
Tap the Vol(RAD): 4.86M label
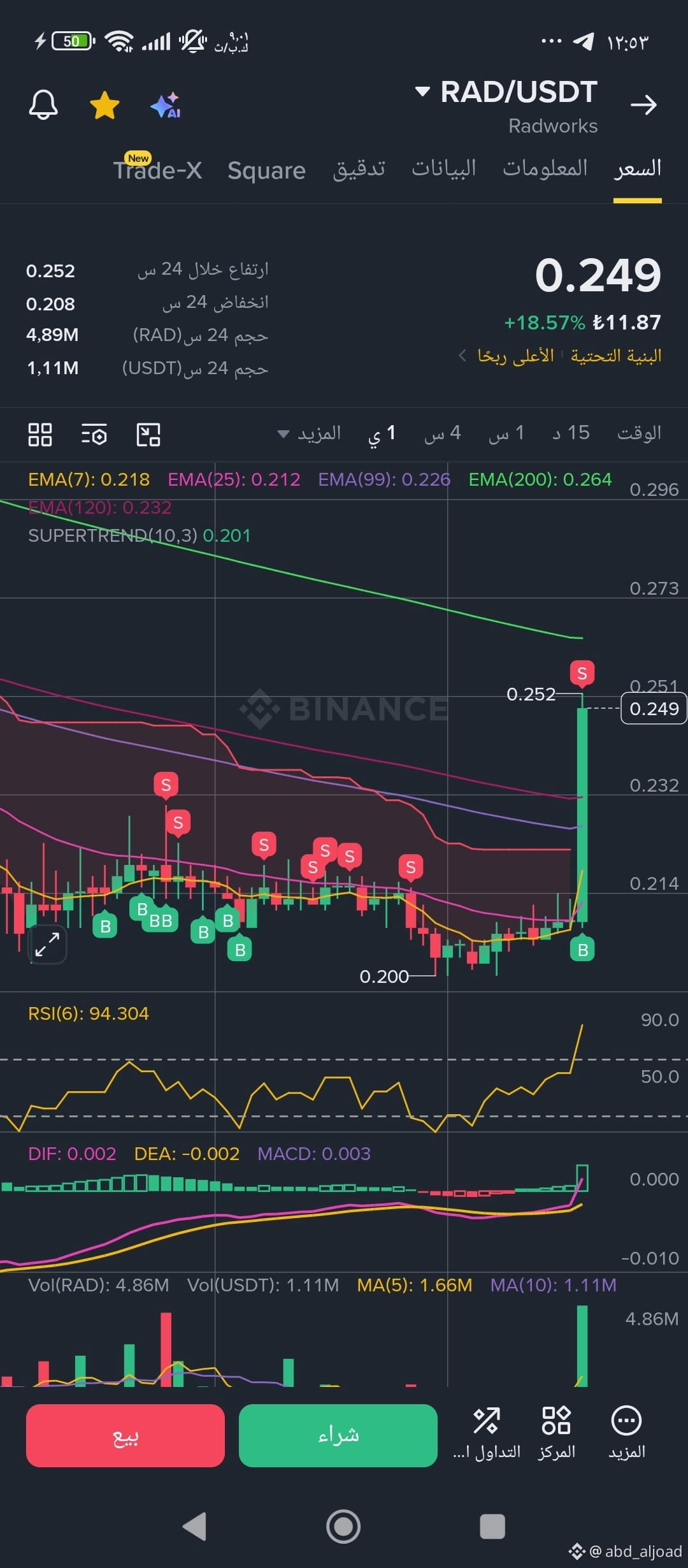[x=99, y=1285]
